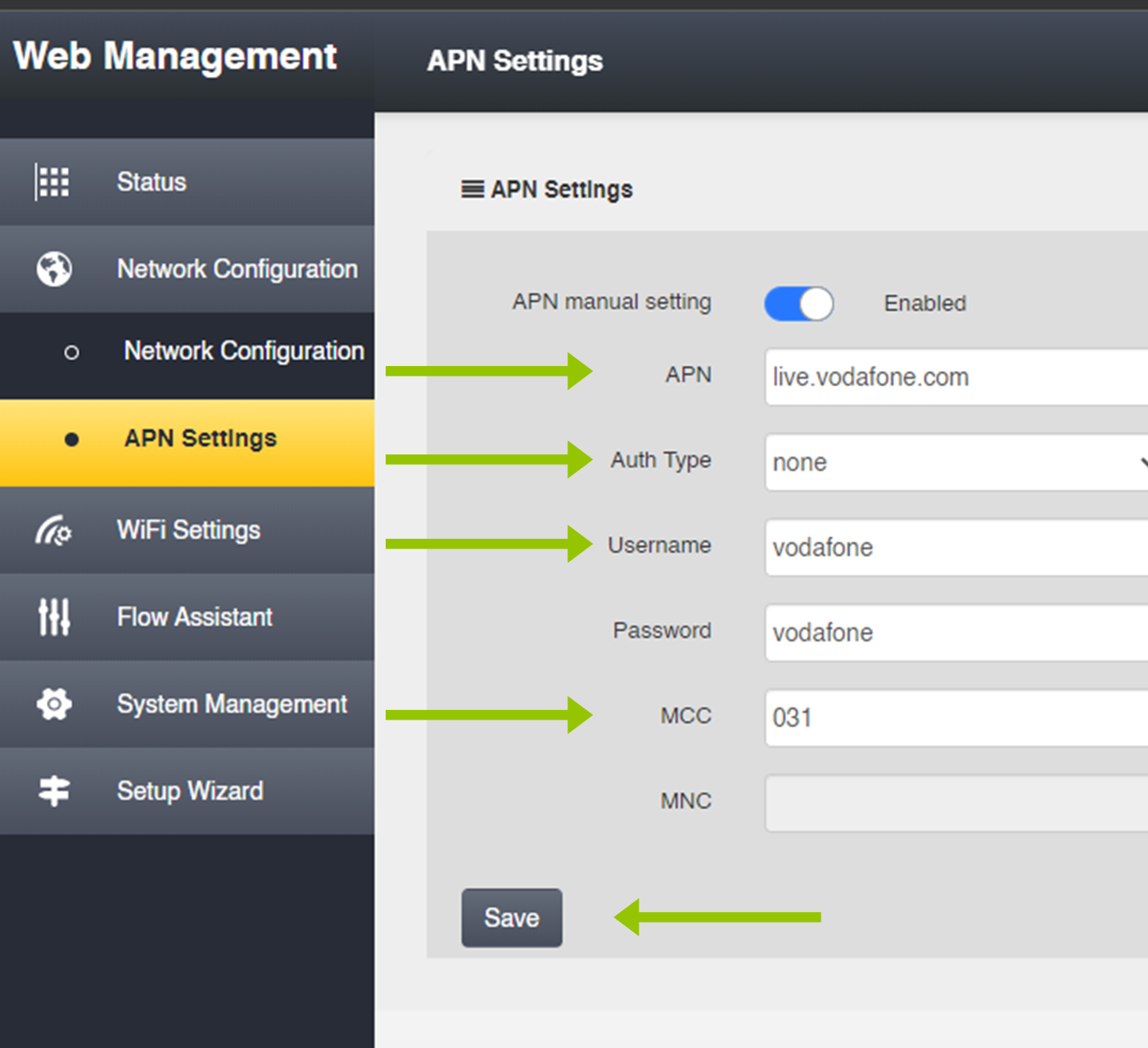Screen dimensions: 1148x1048
Task: Click the globe icon for Network Configuration
Action: (54, 269)
